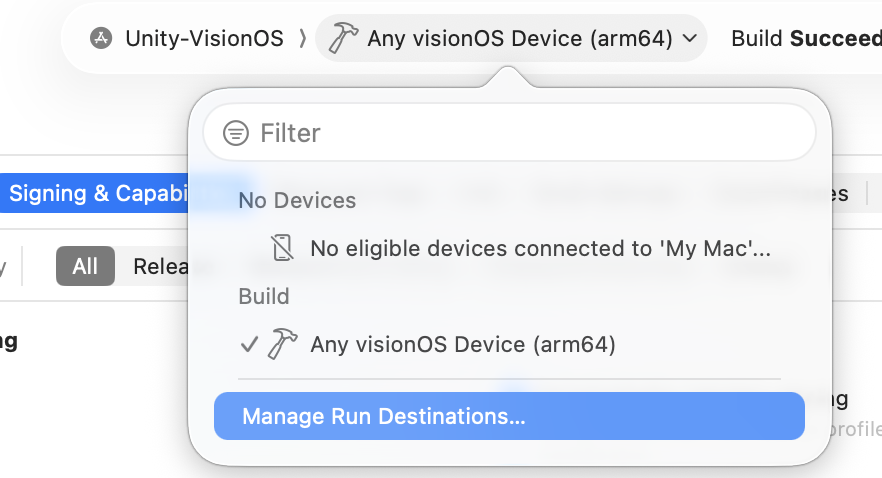Click the Filter lines icon
882x478 pixels.
[236, 133]
